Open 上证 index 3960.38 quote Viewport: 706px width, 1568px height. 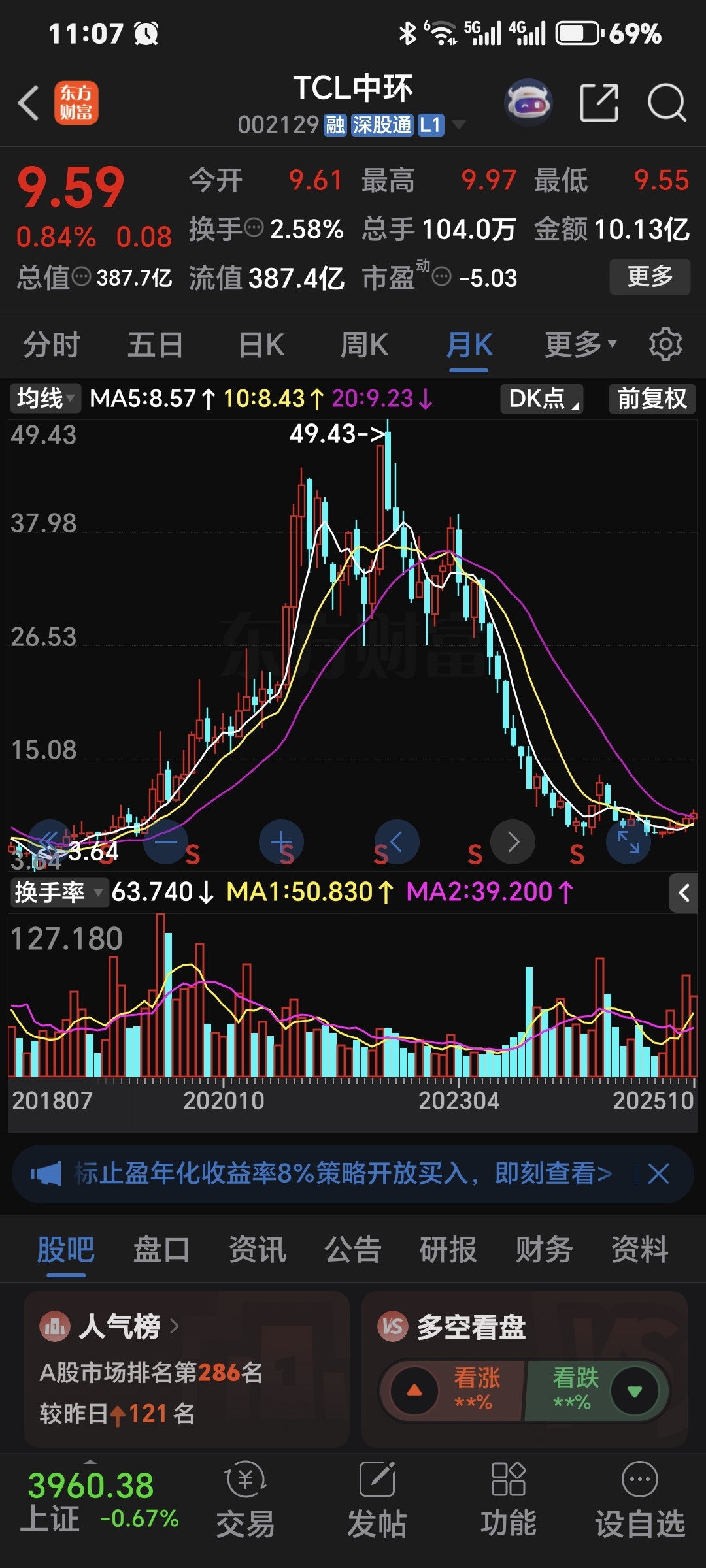click(98, 1501)
